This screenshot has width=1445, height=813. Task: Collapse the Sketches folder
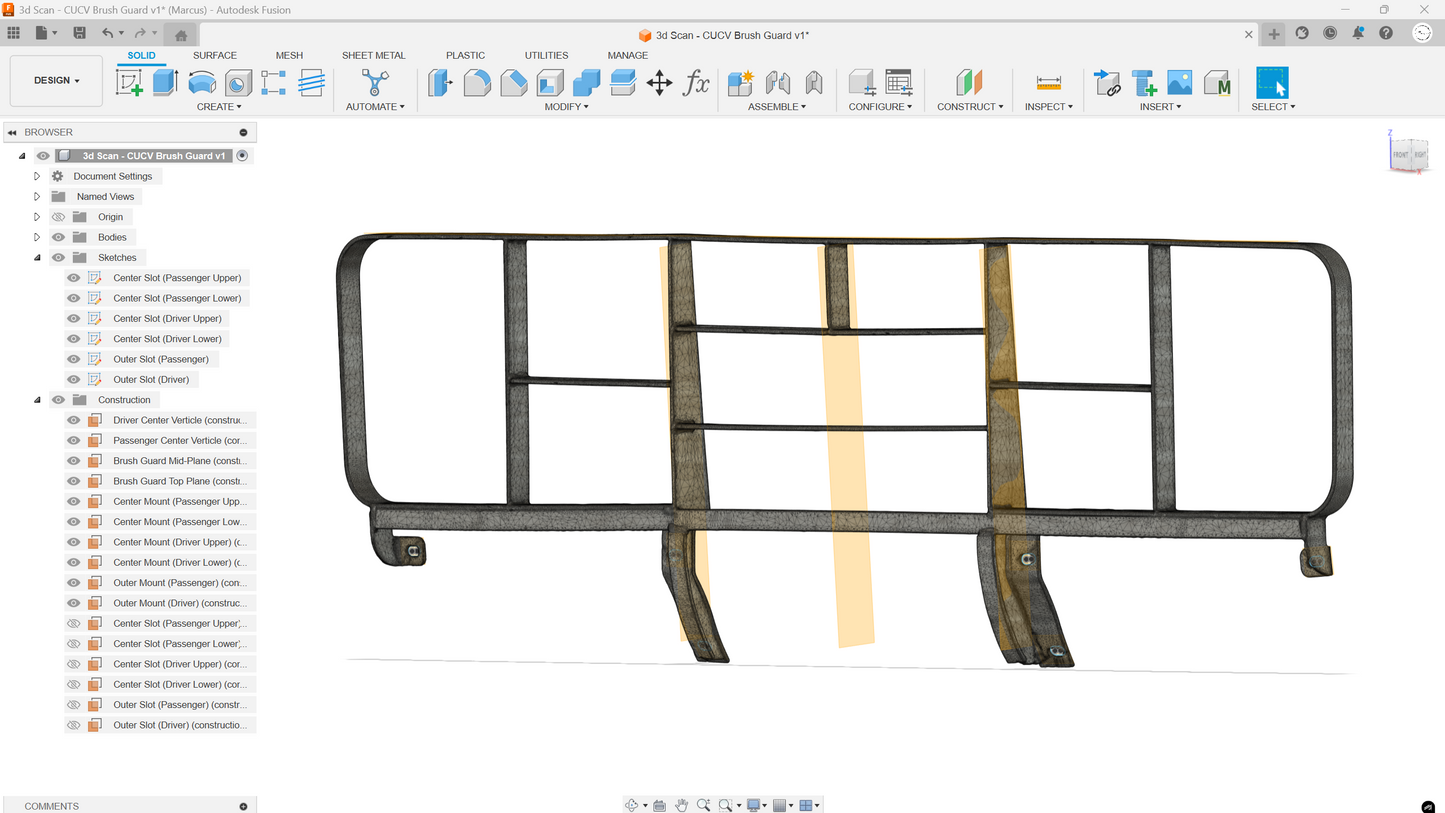[37, 258]
